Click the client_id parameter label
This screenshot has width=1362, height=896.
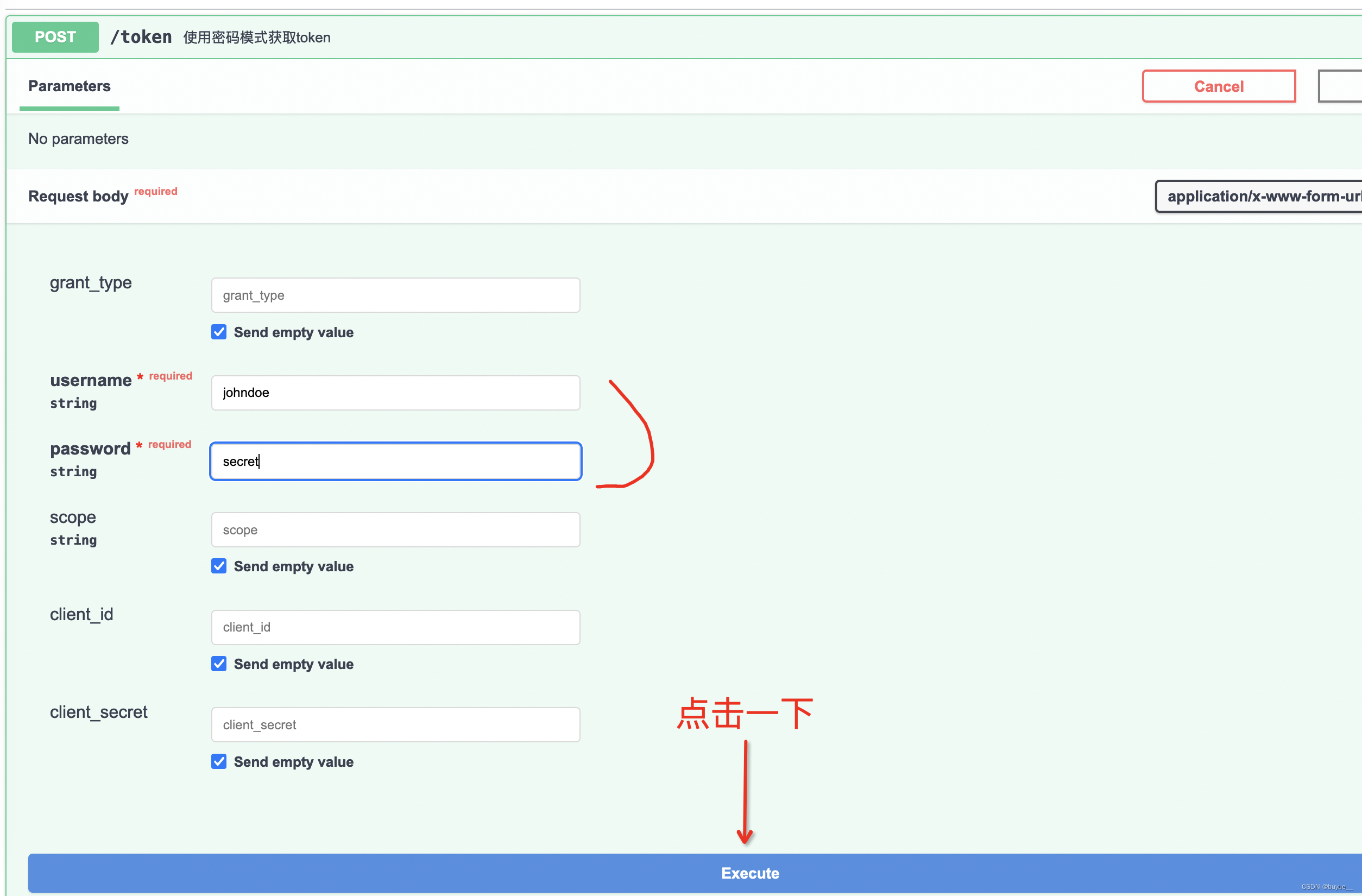(x=81, y=615)
